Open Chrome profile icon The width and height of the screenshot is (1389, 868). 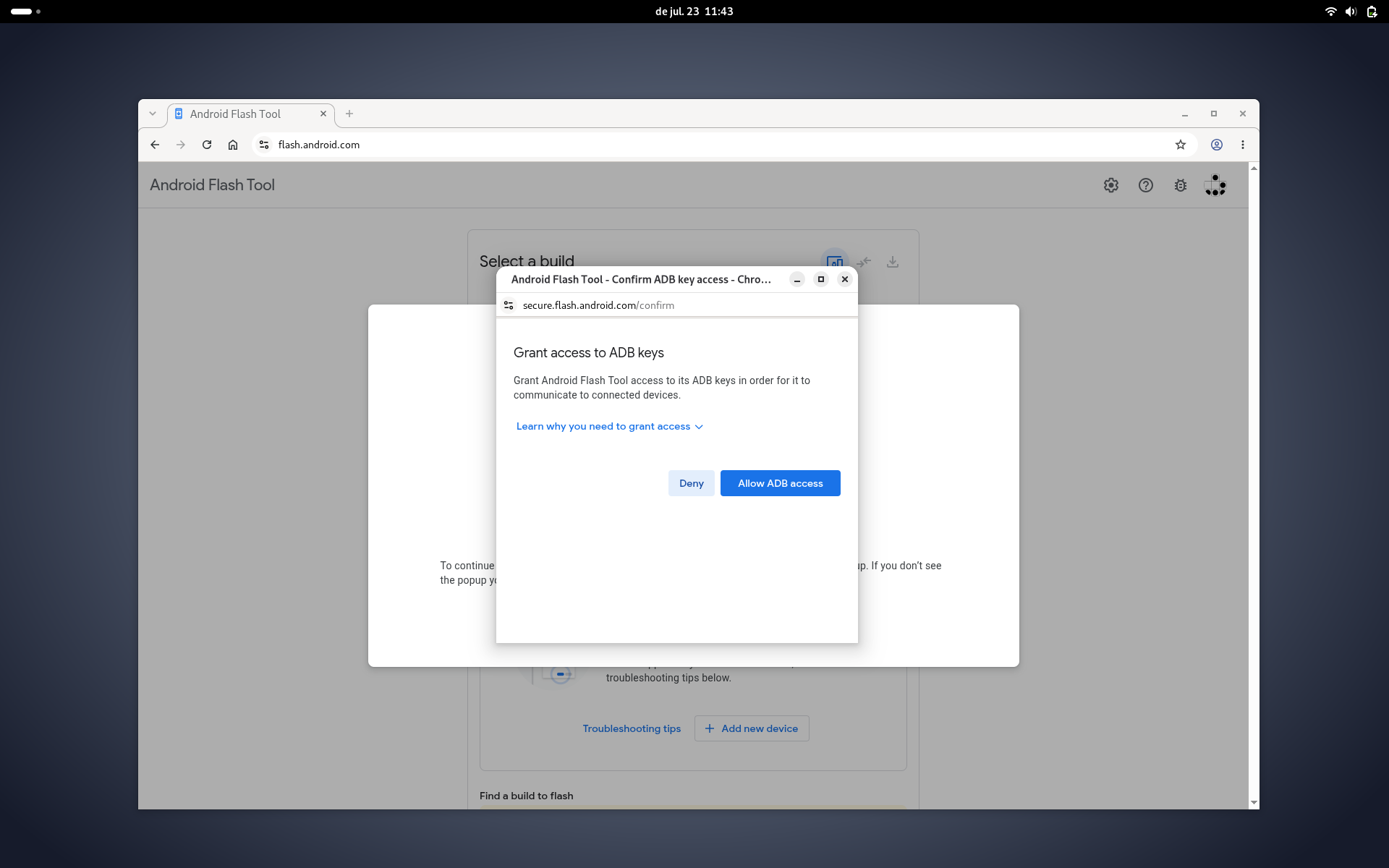[1217, 145]
